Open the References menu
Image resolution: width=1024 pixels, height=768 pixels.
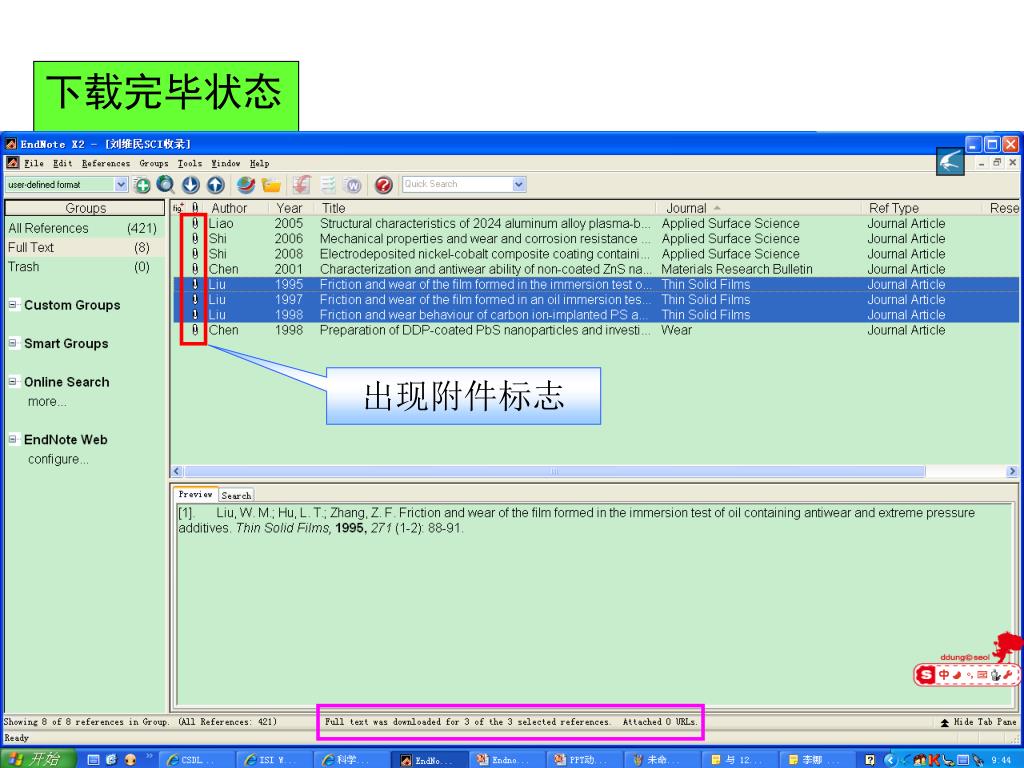point(106,163)
